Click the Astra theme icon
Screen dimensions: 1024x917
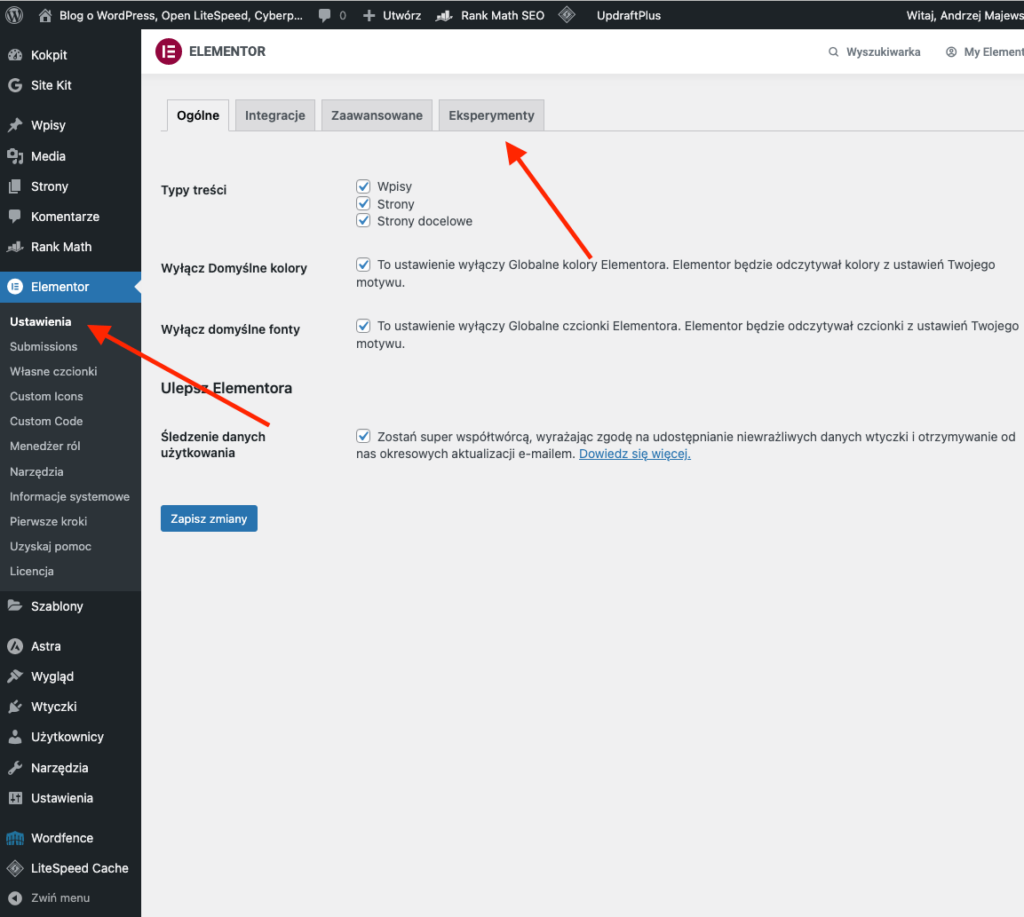click(x=15, y=646)
